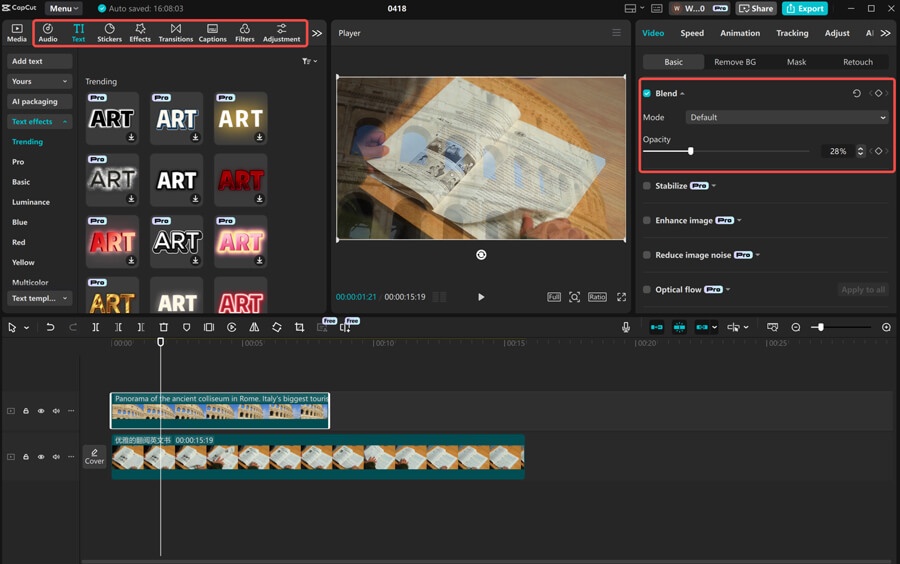900x564 pixels.
Task: Open the Menu dropdown
Action: pyautogui.click(x=63, y=8)
